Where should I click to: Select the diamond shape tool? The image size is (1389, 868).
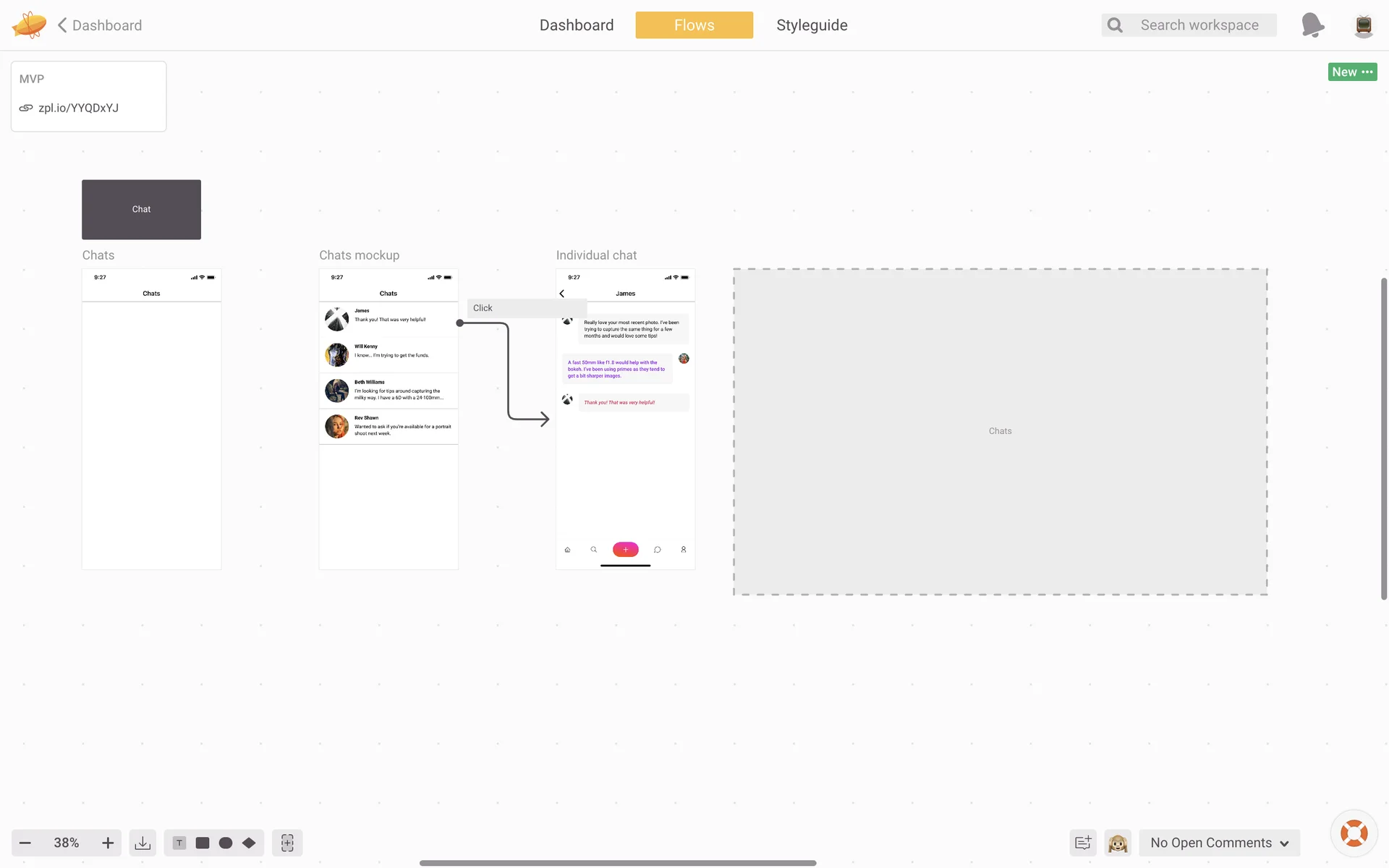[x=249, y=843]
